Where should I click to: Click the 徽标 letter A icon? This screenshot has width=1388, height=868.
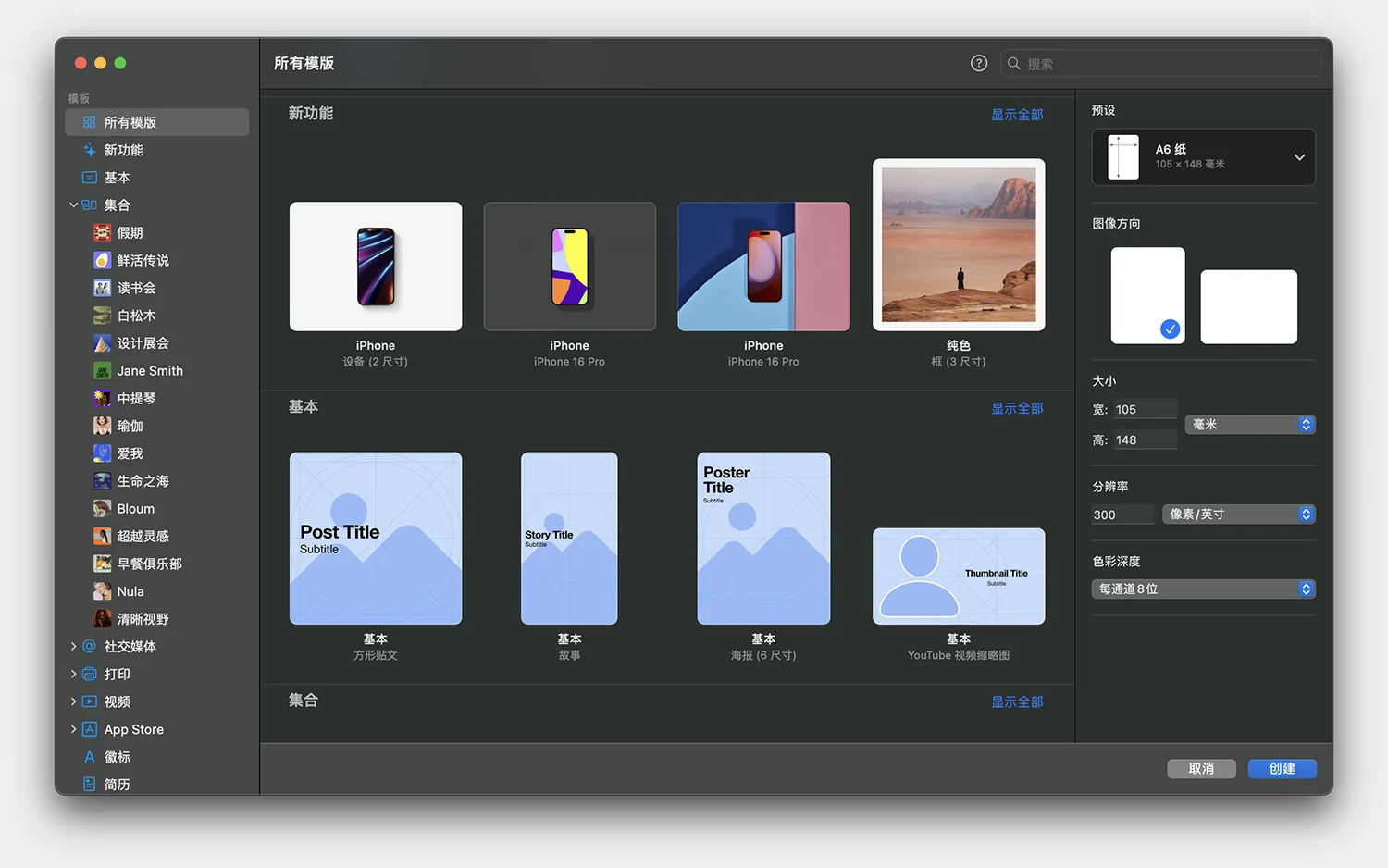point(90,757)
